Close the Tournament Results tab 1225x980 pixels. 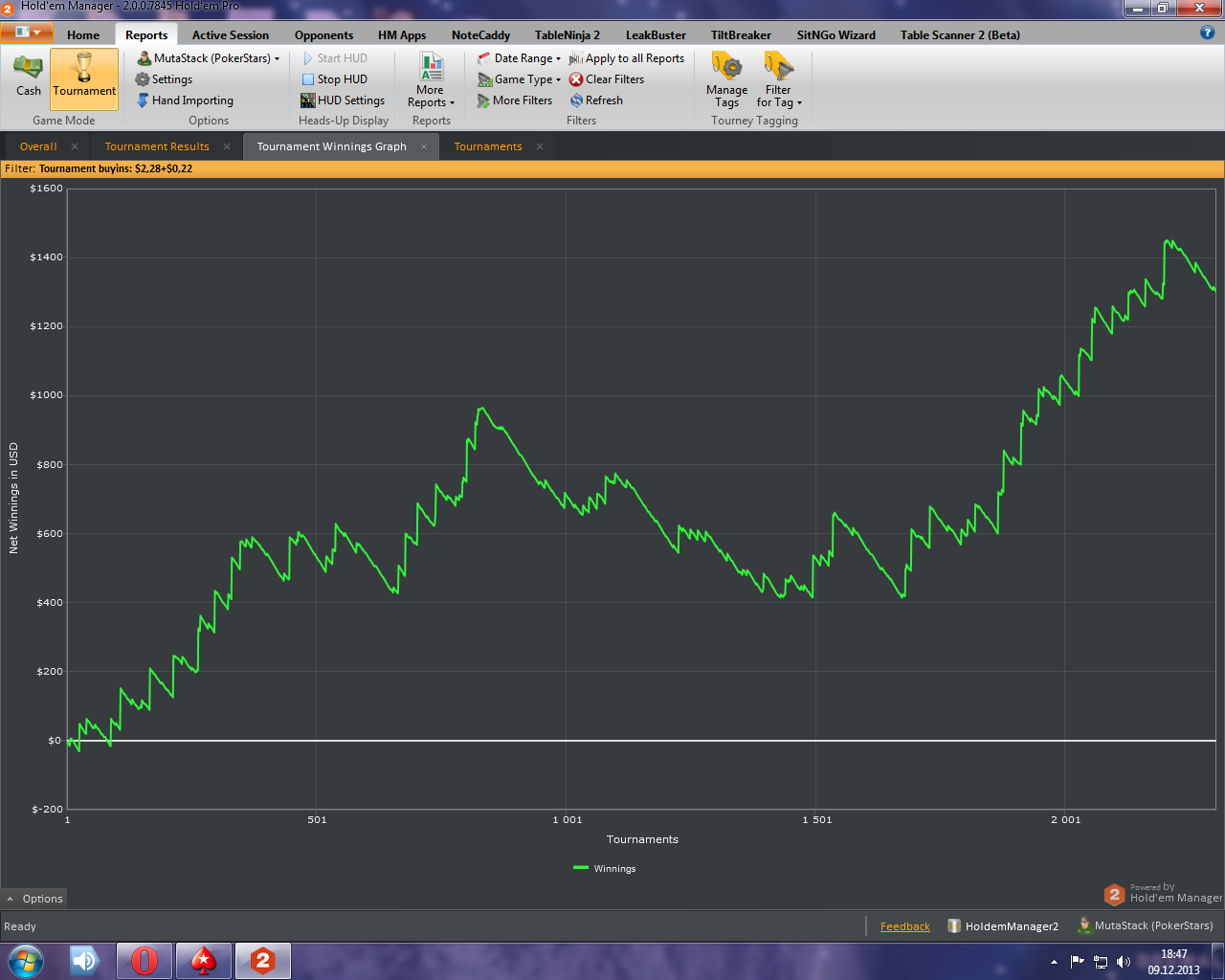(227, 146)
